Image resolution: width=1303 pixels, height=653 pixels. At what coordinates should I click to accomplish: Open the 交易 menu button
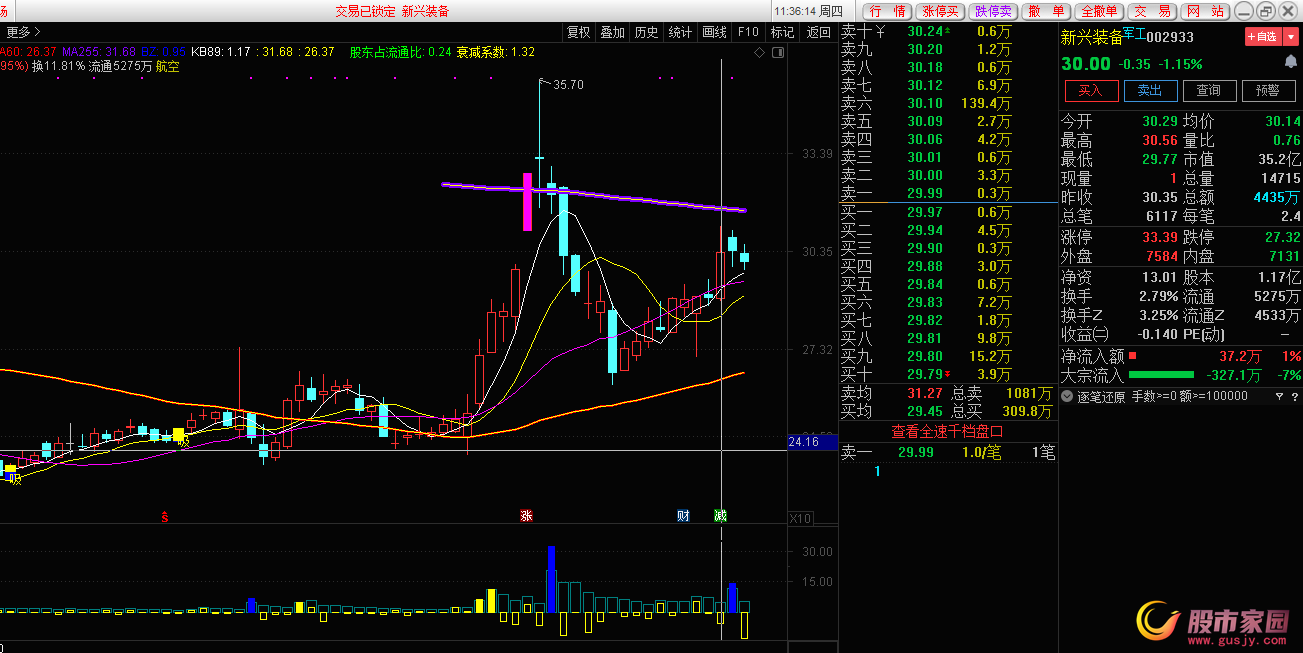1151,11
